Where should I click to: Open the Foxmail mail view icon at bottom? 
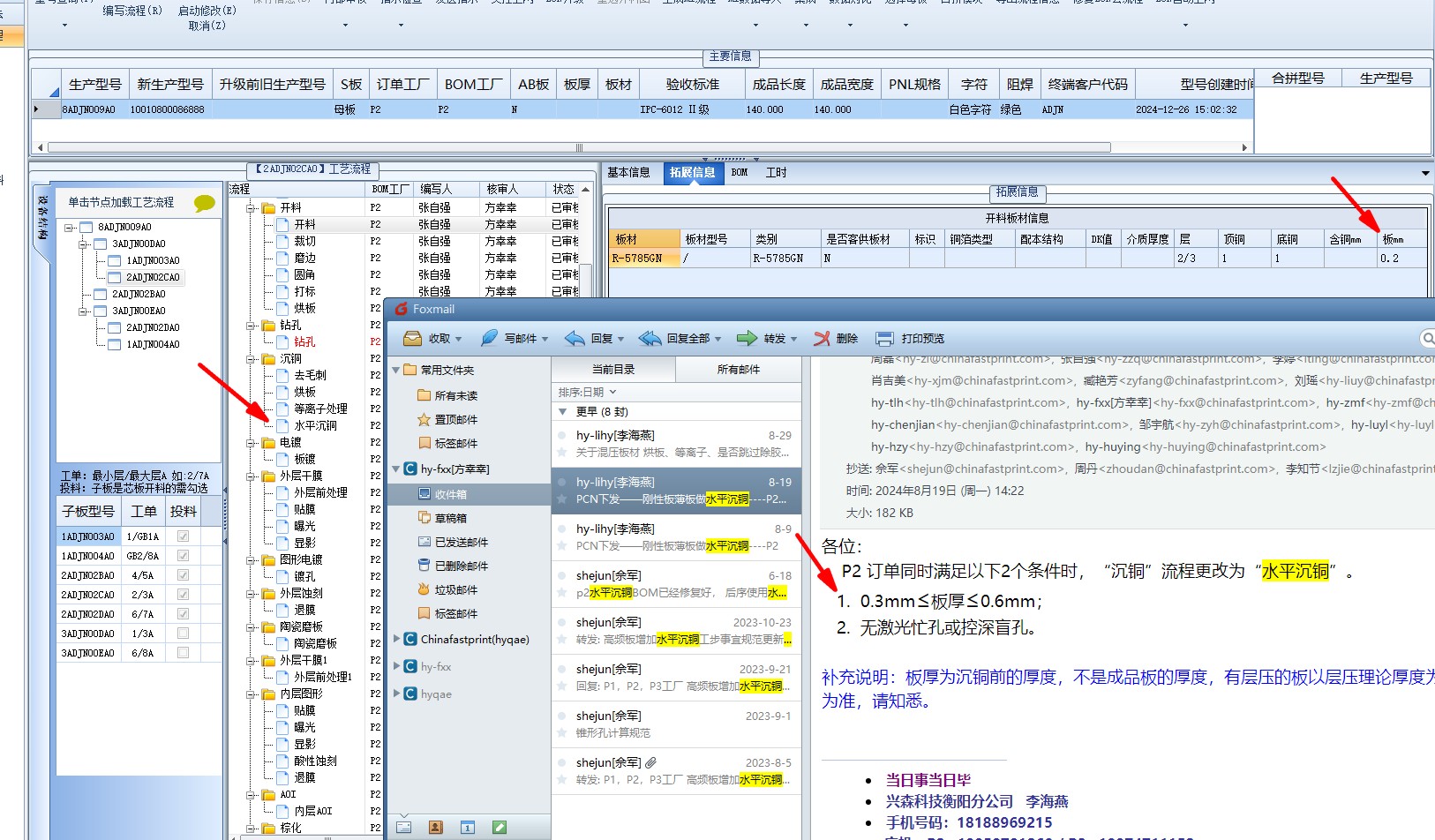(x=403, y=827)
